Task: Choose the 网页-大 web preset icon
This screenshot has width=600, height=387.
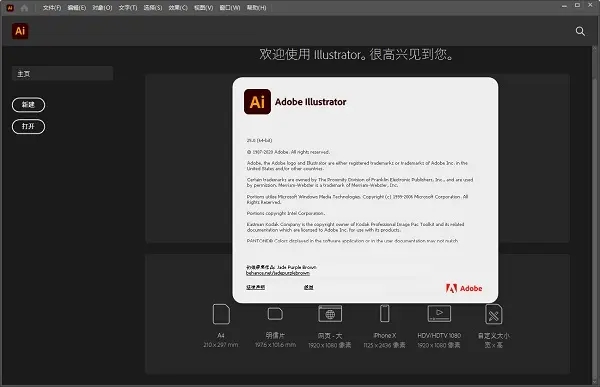Action: pos(330,314)
